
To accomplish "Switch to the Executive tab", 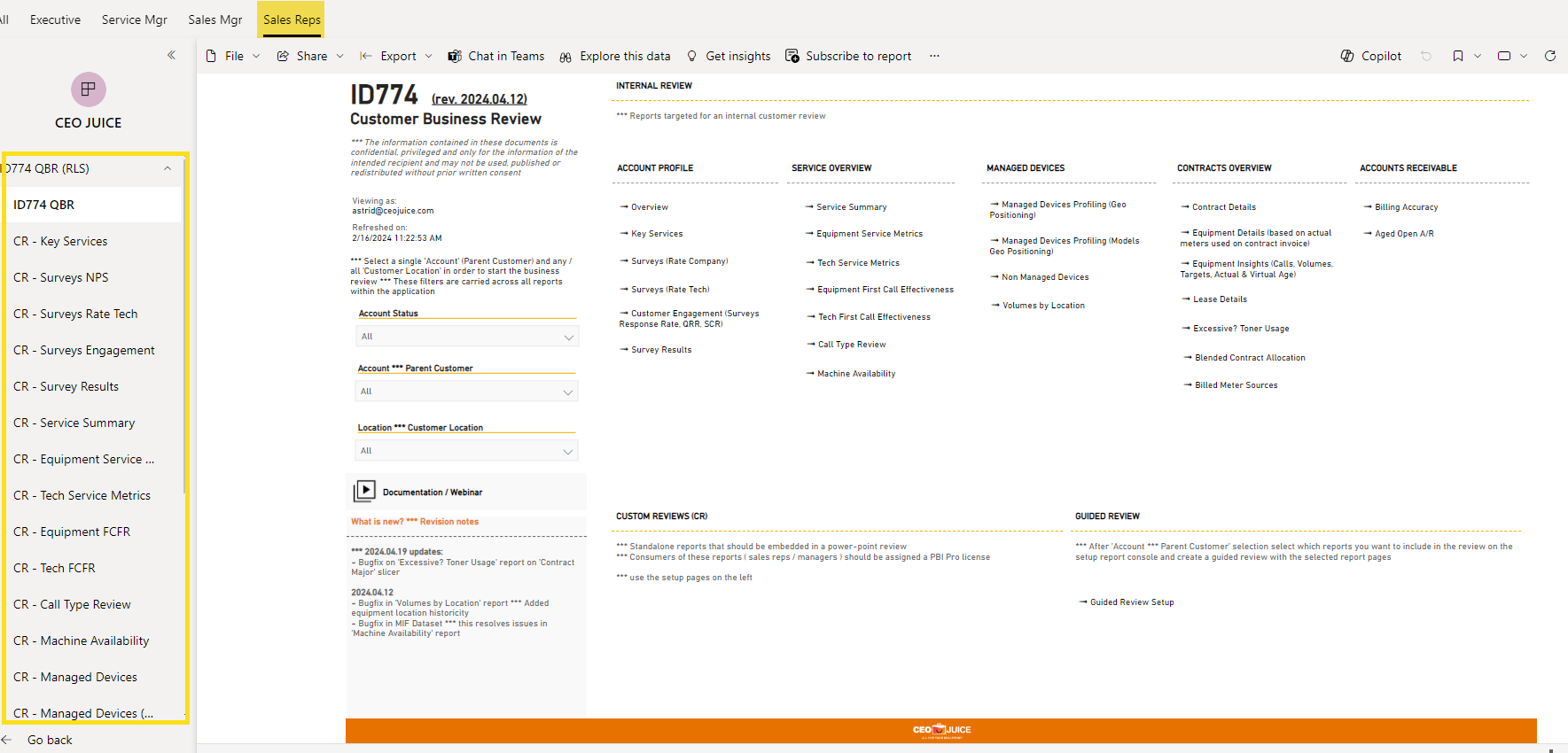I will click(55, 19).
